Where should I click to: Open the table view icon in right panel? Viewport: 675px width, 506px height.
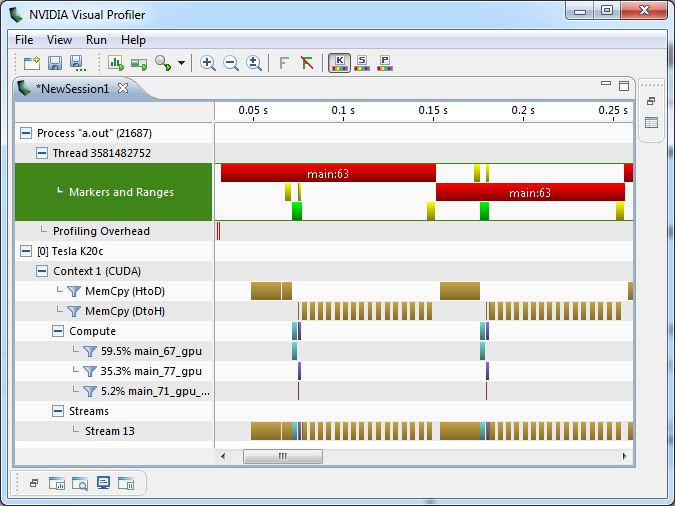[x=651, y=123]
